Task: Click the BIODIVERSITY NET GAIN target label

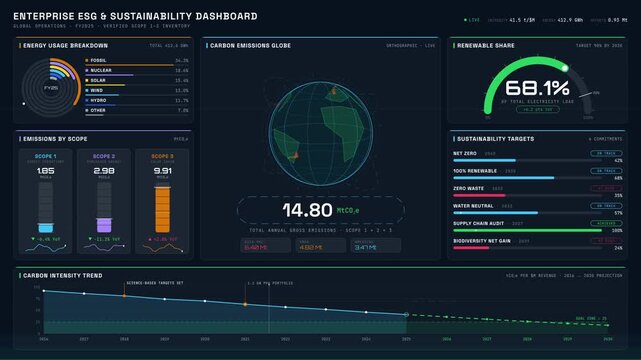Action: (x=482, y=241)
